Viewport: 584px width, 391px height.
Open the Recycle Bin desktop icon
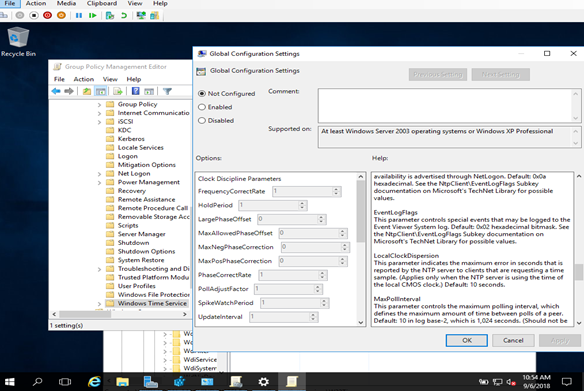tap(18, 41)
